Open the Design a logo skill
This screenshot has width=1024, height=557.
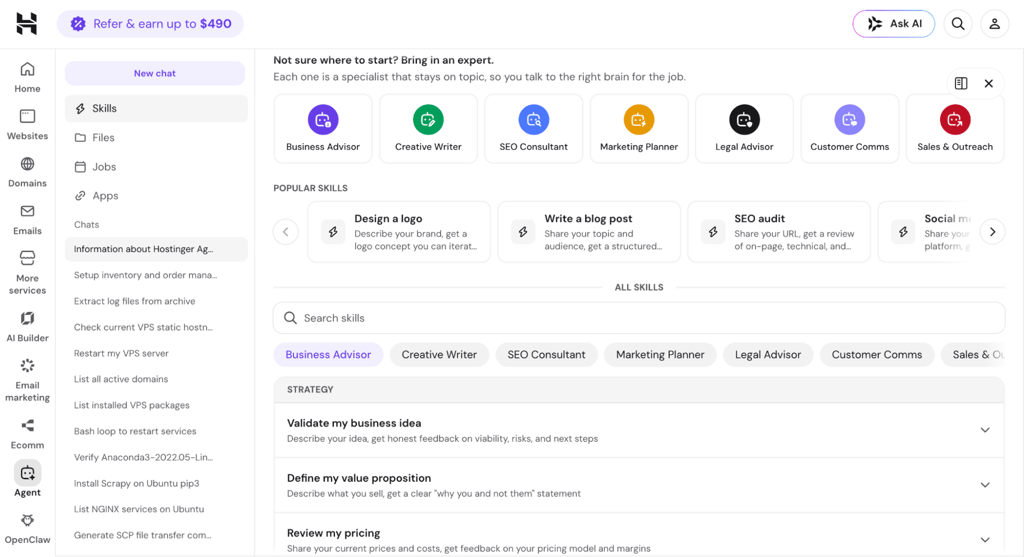coord(399,232)
